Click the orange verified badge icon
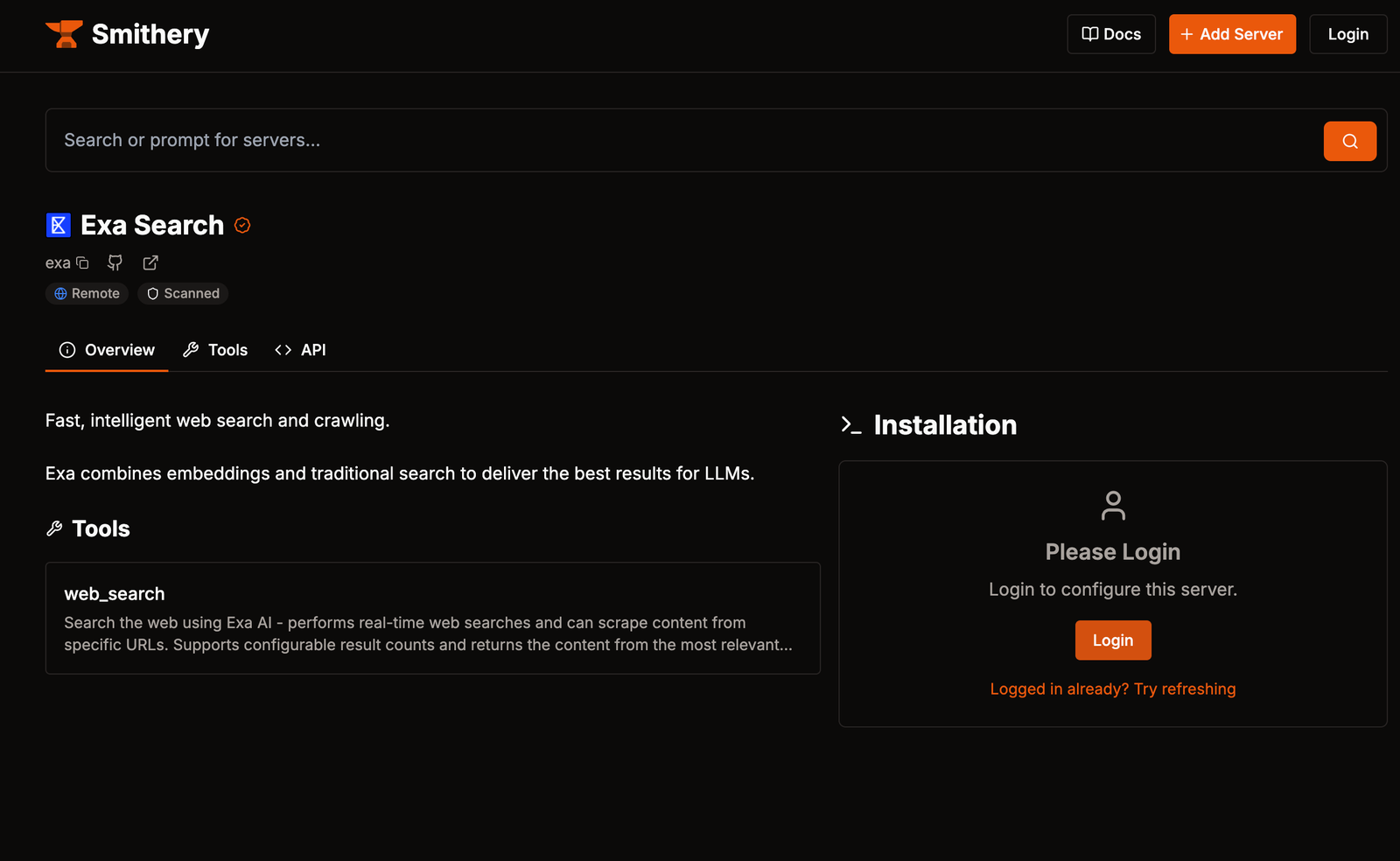Screen dimensions: 1400x861 (x=242, y=225)
